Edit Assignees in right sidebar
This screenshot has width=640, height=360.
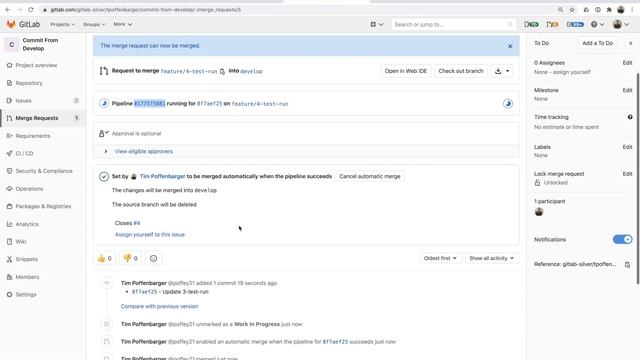(627, 63)
